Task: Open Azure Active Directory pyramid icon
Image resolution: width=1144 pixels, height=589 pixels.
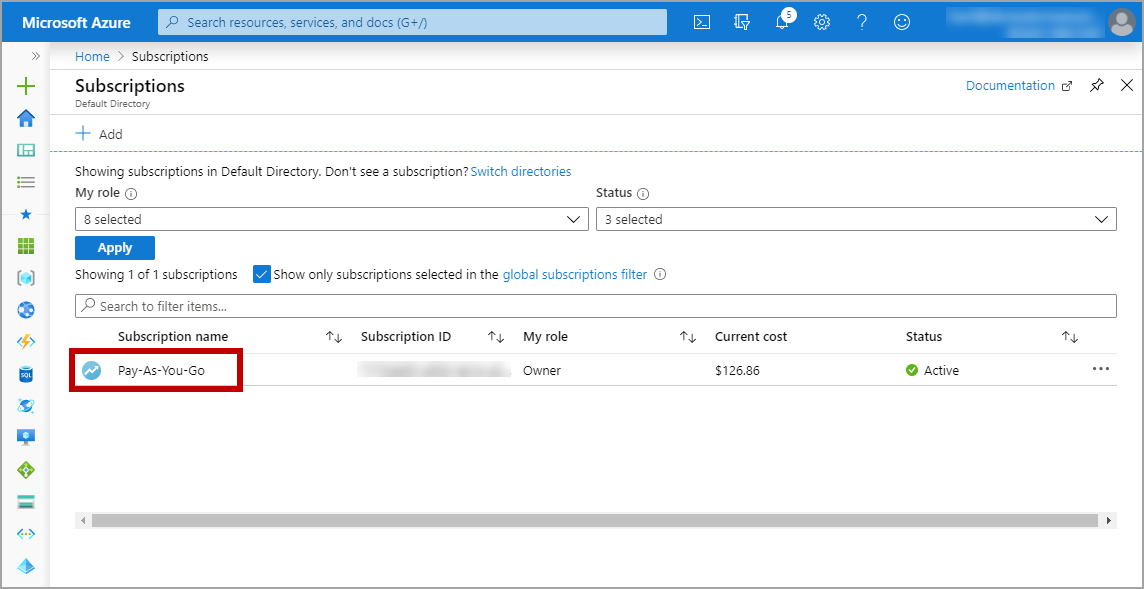Action: [26, 566]
